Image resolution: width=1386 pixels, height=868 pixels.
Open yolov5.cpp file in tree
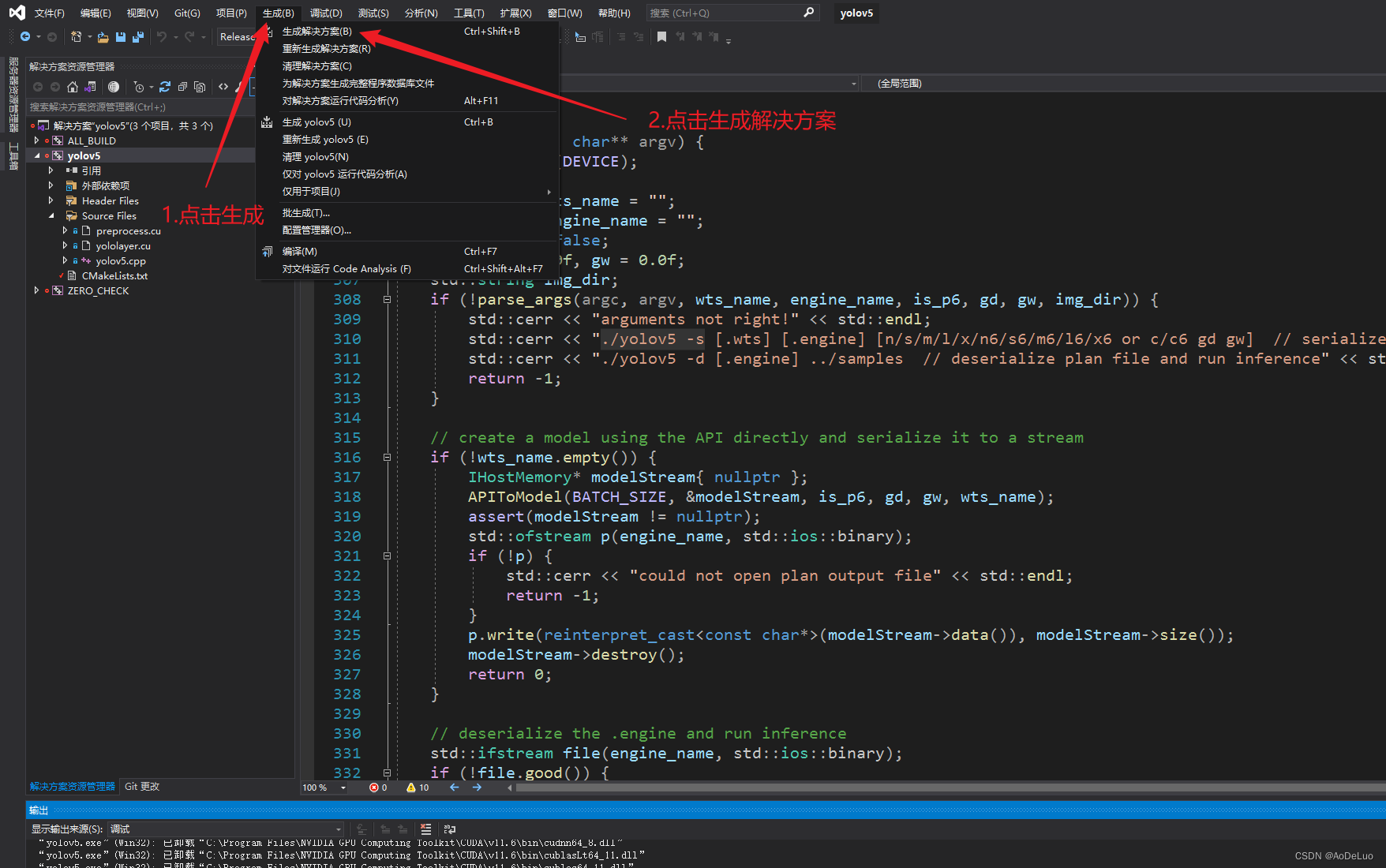click(121, 261)
